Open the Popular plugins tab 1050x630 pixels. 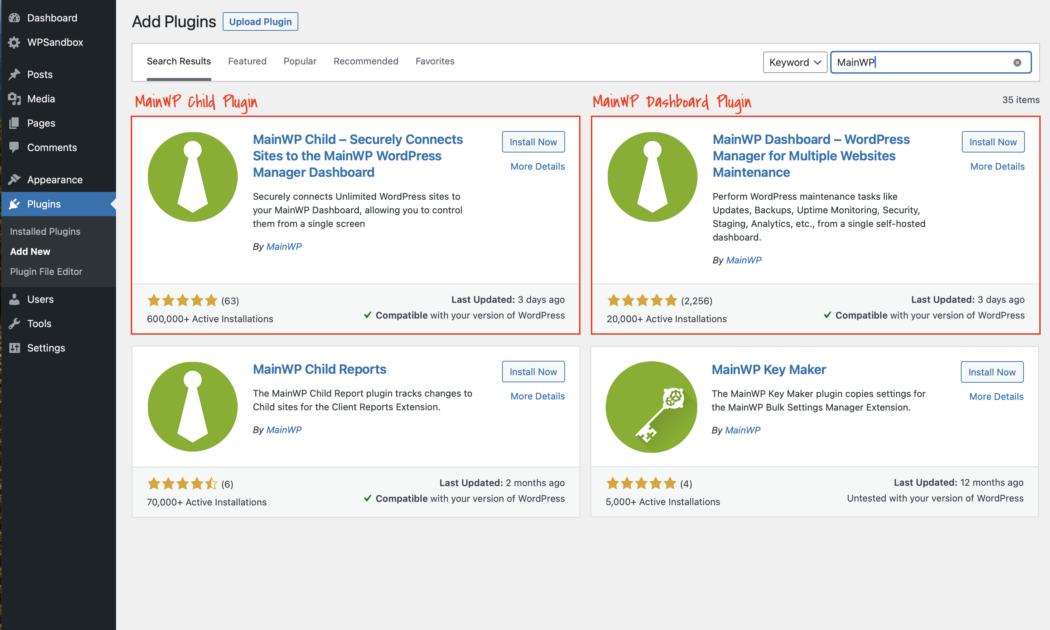[300, 61]
